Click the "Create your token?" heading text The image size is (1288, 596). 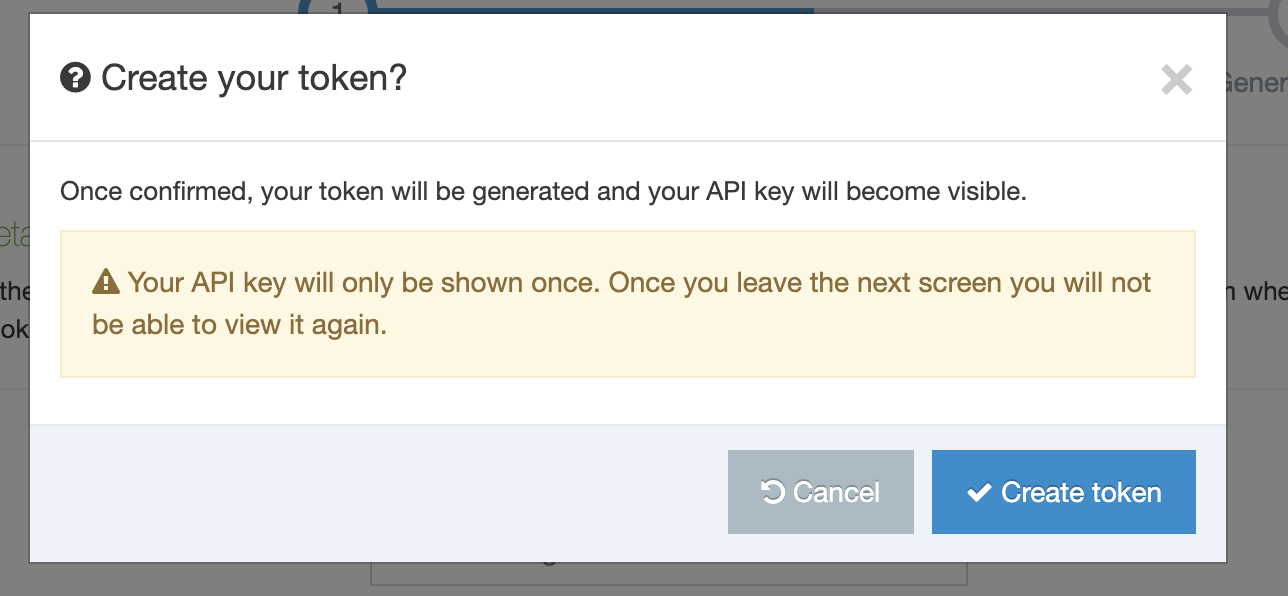click(x=254, y=77)
